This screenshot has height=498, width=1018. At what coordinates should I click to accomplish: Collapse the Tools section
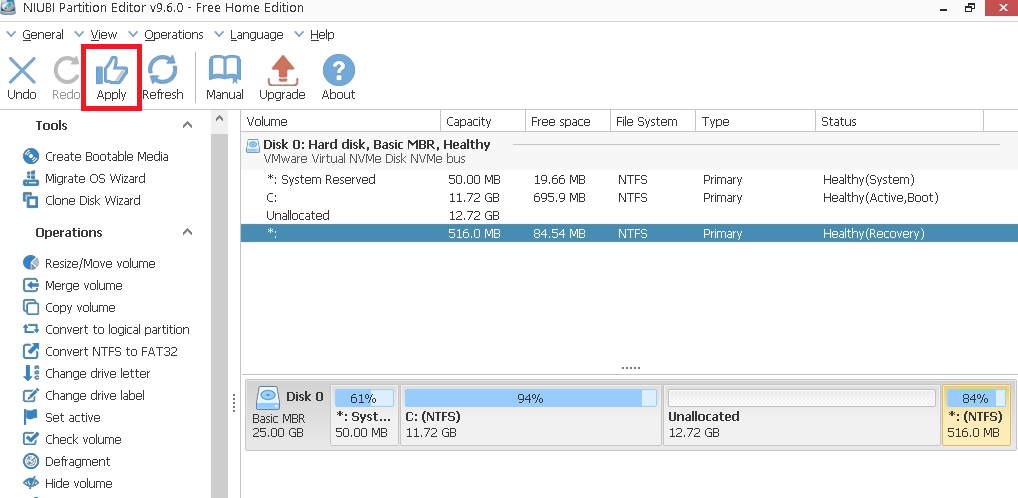click(187, 126)
